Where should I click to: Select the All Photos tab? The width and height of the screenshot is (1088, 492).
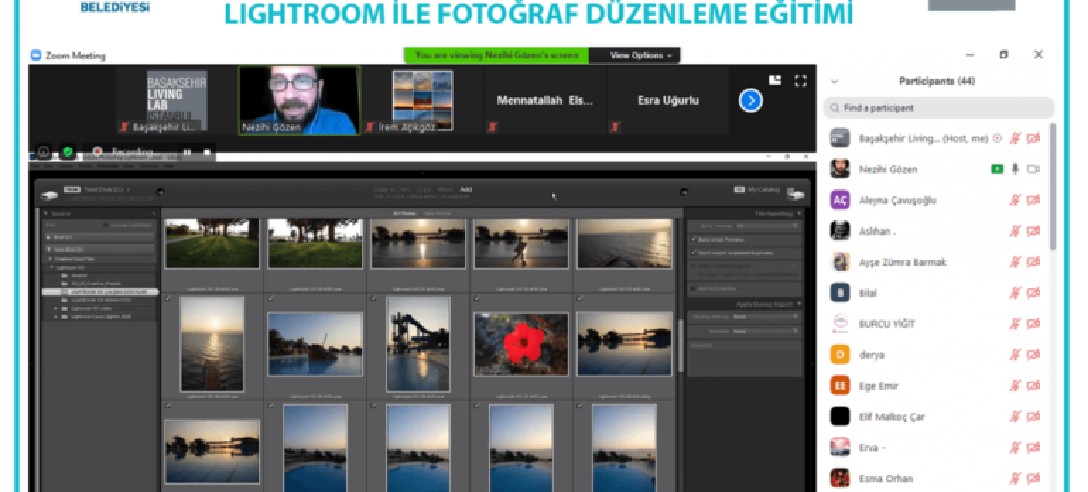405,213
